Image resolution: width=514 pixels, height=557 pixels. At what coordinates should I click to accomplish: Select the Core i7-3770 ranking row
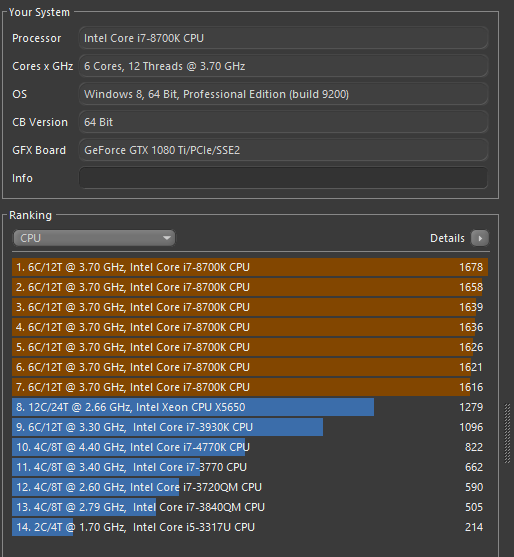[x=250, y=467]
